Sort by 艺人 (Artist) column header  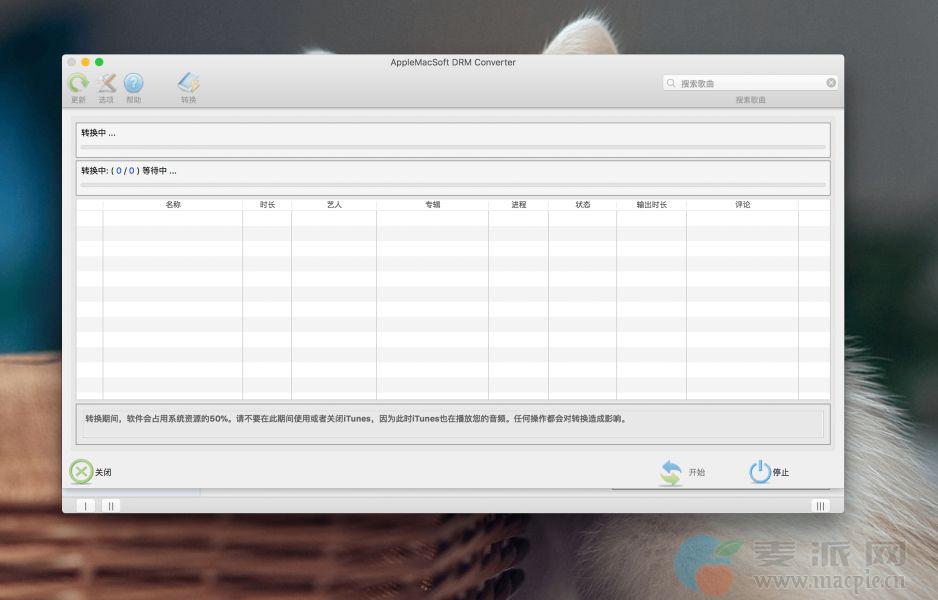coord(334,205)
